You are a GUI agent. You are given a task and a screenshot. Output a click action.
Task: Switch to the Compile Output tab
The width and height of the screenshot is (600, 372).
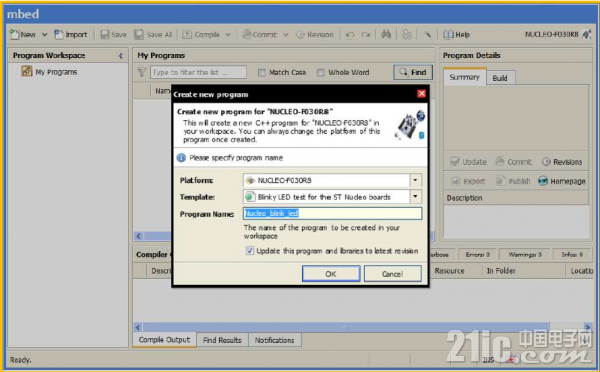(164, 339)
